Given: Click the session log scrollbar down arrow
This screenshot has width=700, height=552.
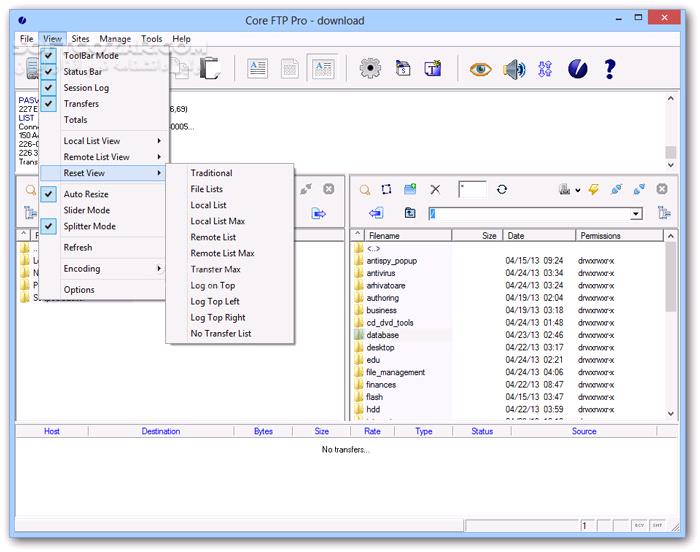Looking at the screenshot, I should point(671,165).
